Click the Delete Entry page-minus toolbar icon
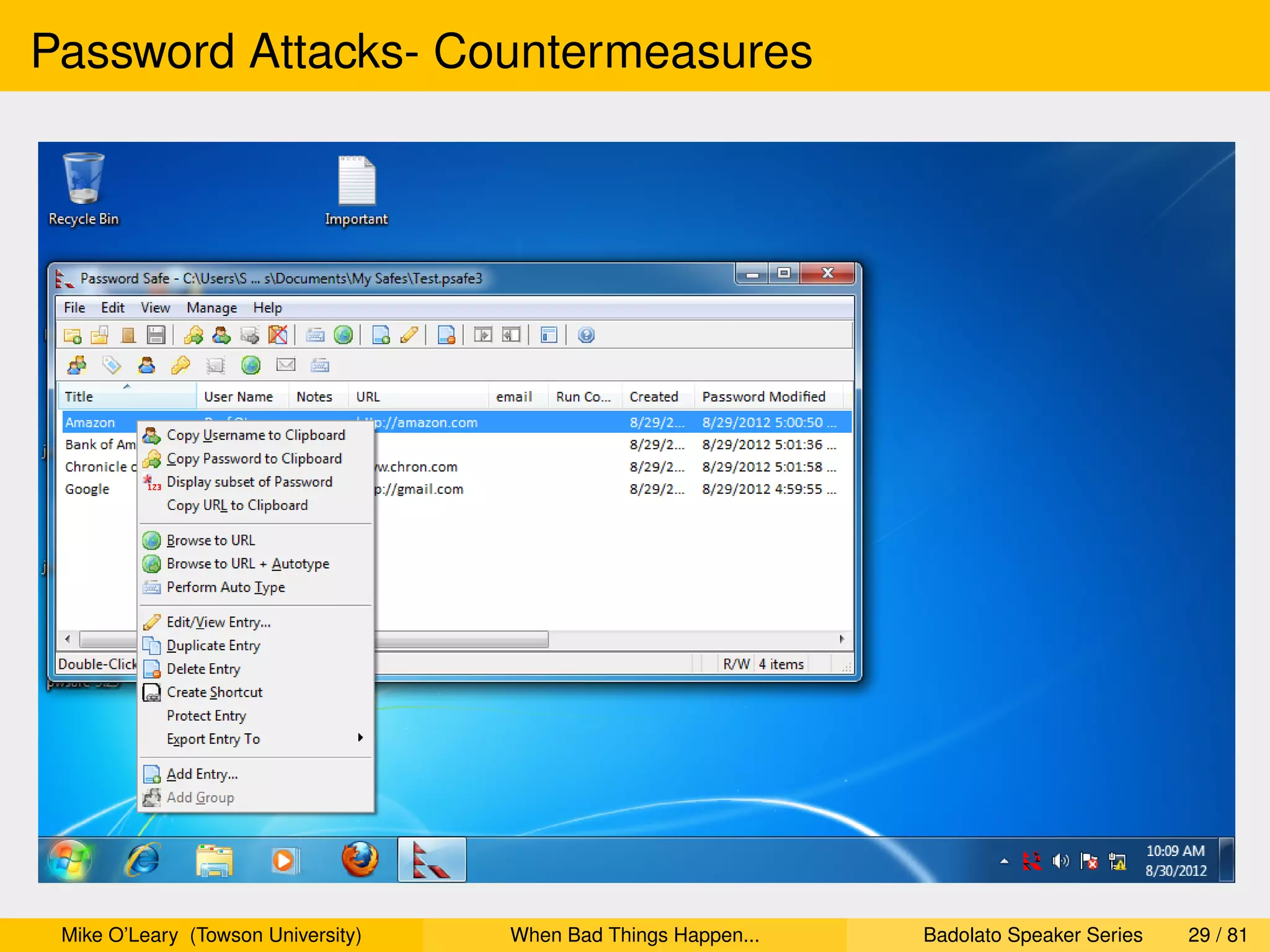This screenshot has height=952, width=1270. click(446, 335)
